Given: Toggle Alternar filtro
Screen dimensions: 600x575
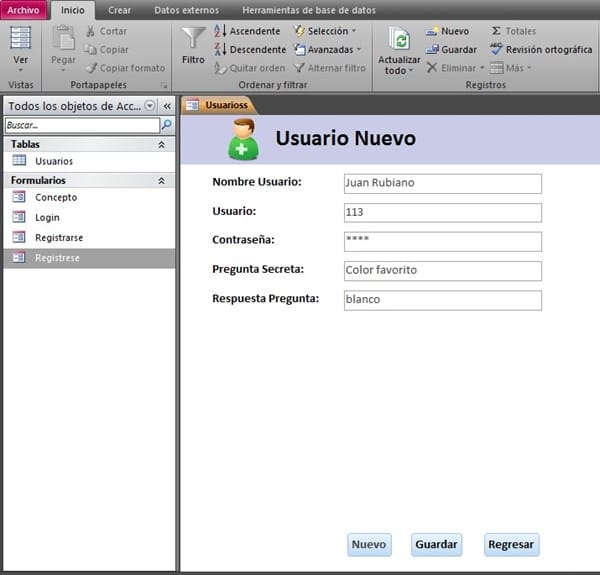Looking at the screenshot, I should [329, 68].
